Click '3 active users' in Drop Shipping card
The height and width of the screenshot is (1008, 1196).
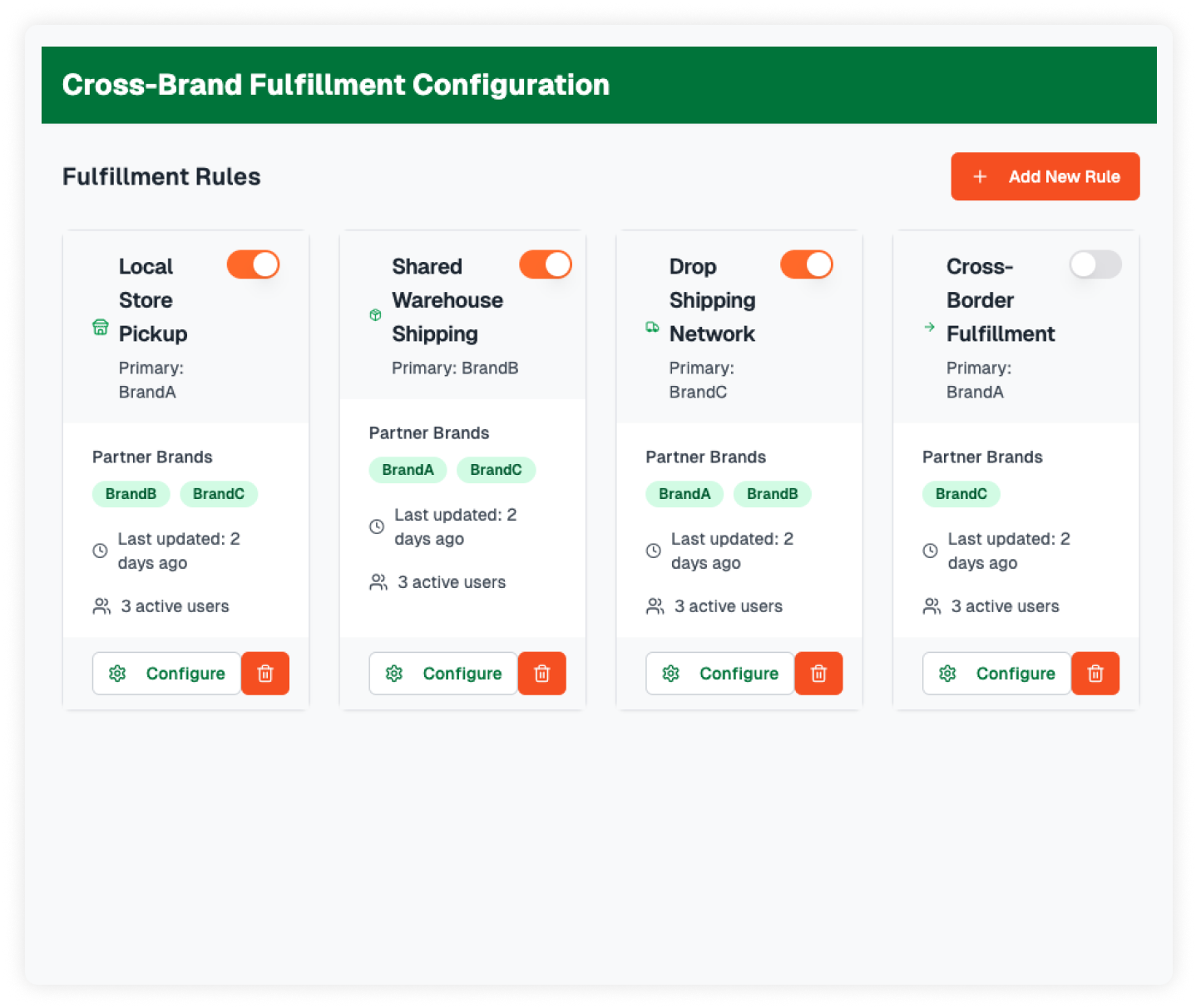pyautogui.click(x=729, y=606)
